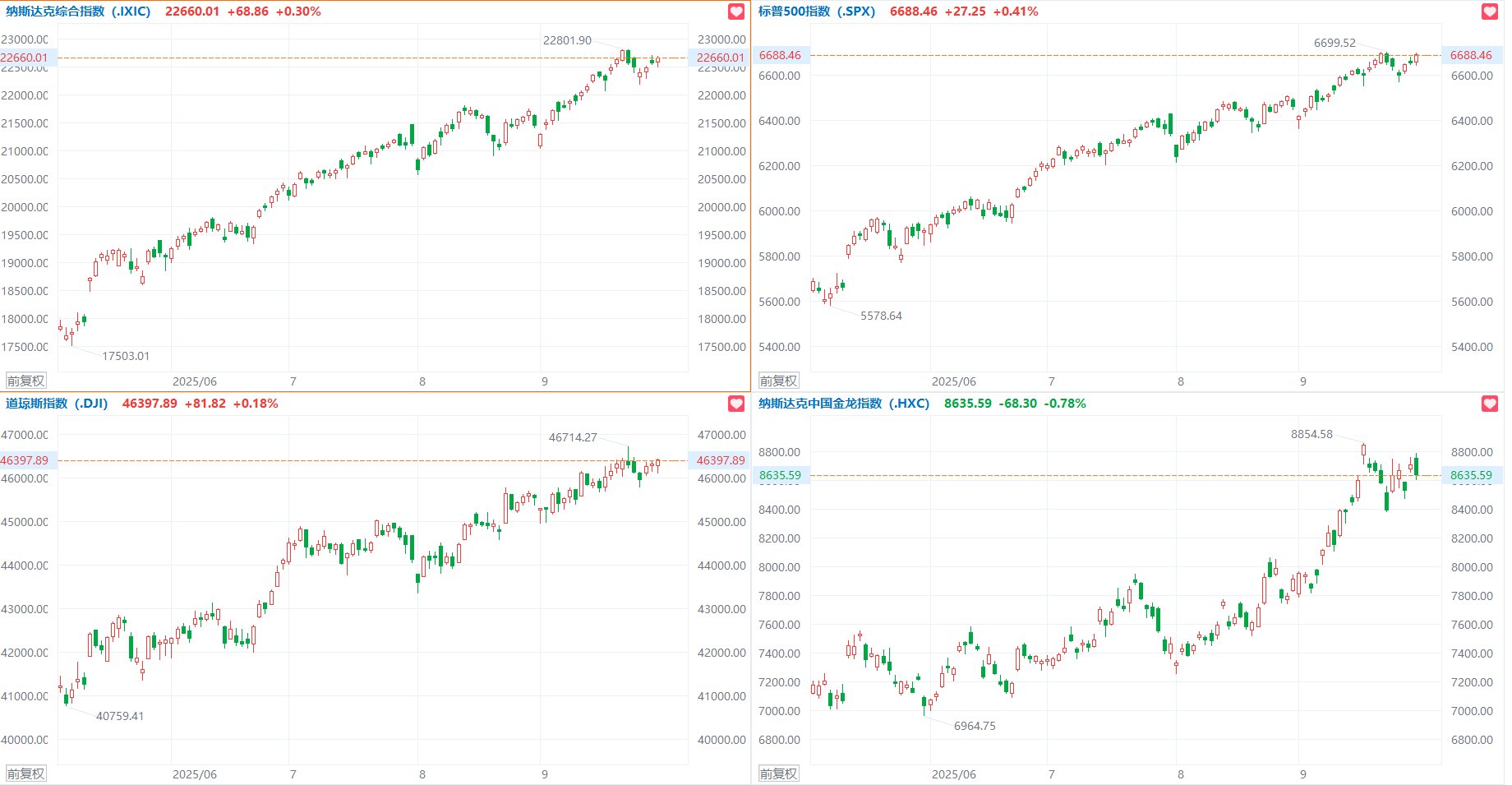
Task: Click the 17503.01 low marker label
Action: tap(126, 356)
